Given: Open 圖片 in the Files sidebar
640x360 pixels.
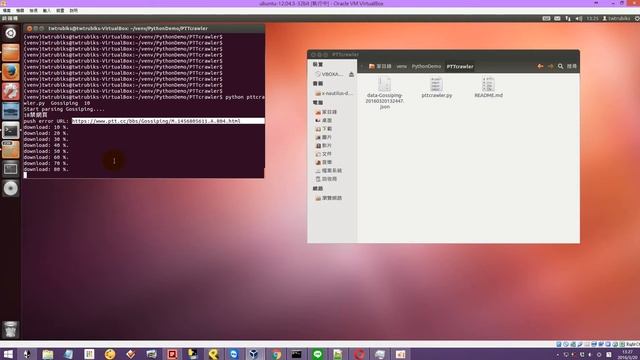Looking at the screenshot, I should click(x=324, y=137).
